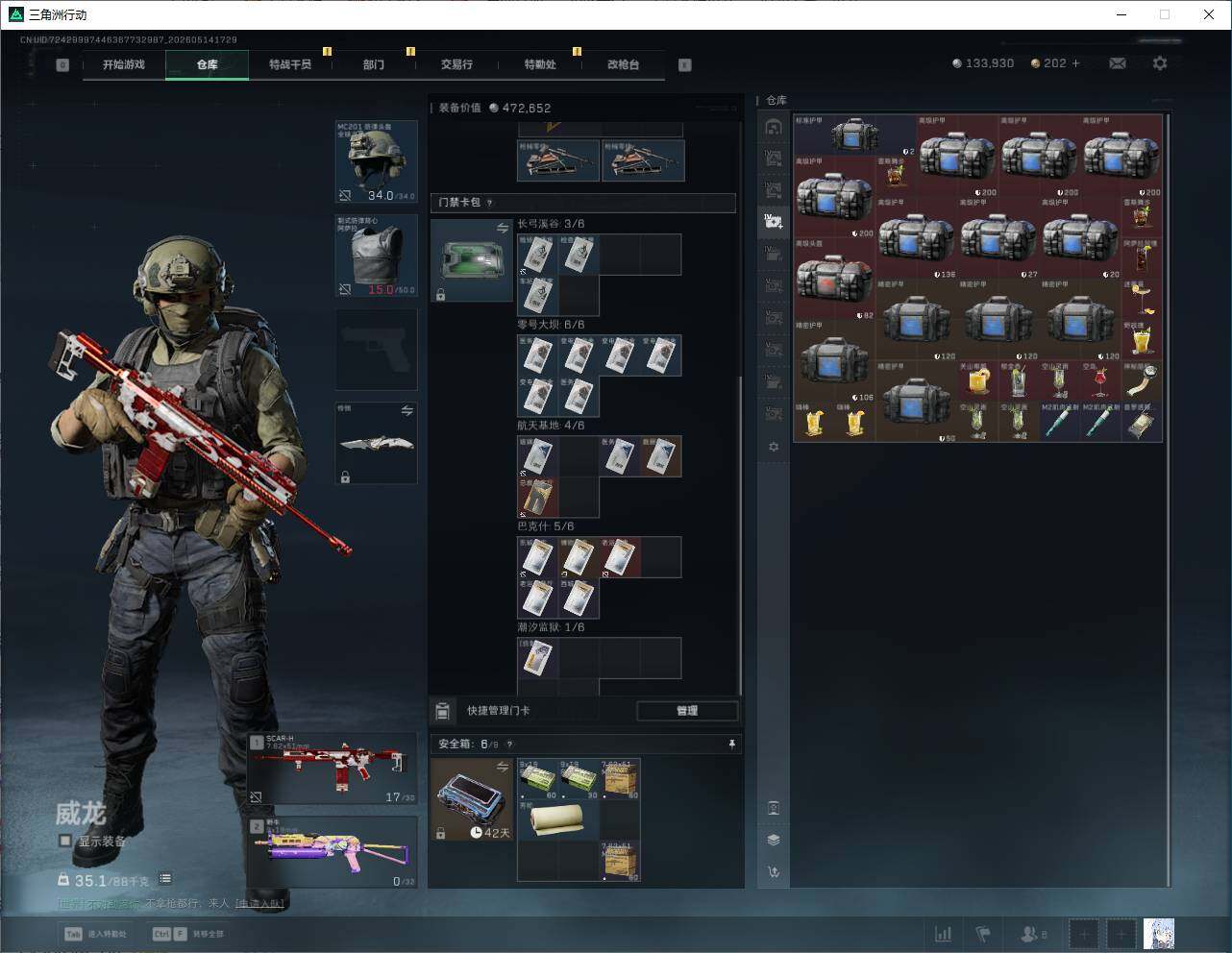Switch to the 特勤处 tab
Viewport: 1232px width, 953px height.
click(540, 64)
